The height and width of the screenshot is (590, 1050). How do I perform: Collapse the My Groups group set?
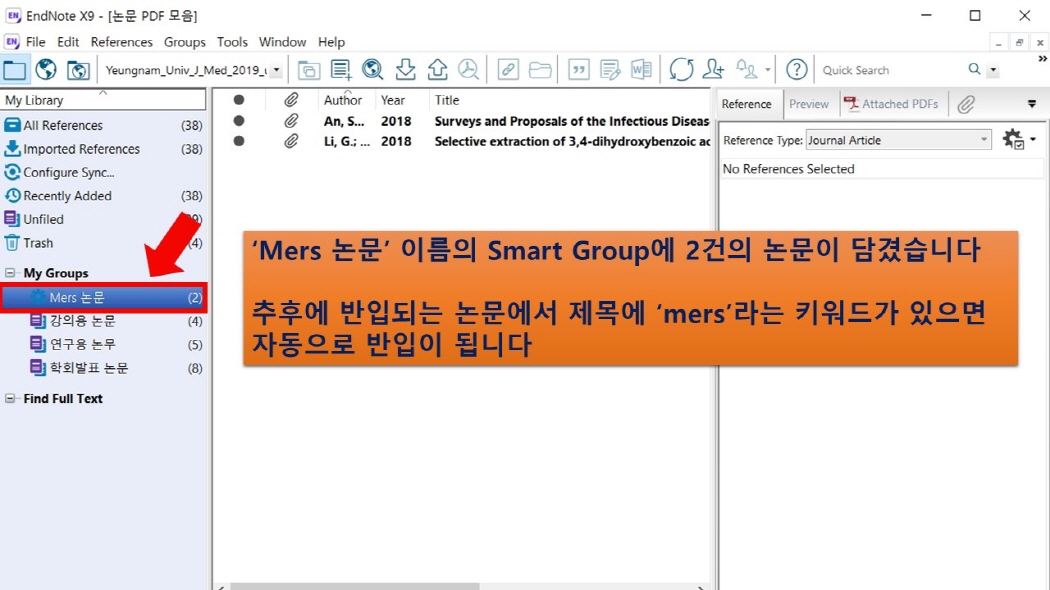(x=10, y=273)
